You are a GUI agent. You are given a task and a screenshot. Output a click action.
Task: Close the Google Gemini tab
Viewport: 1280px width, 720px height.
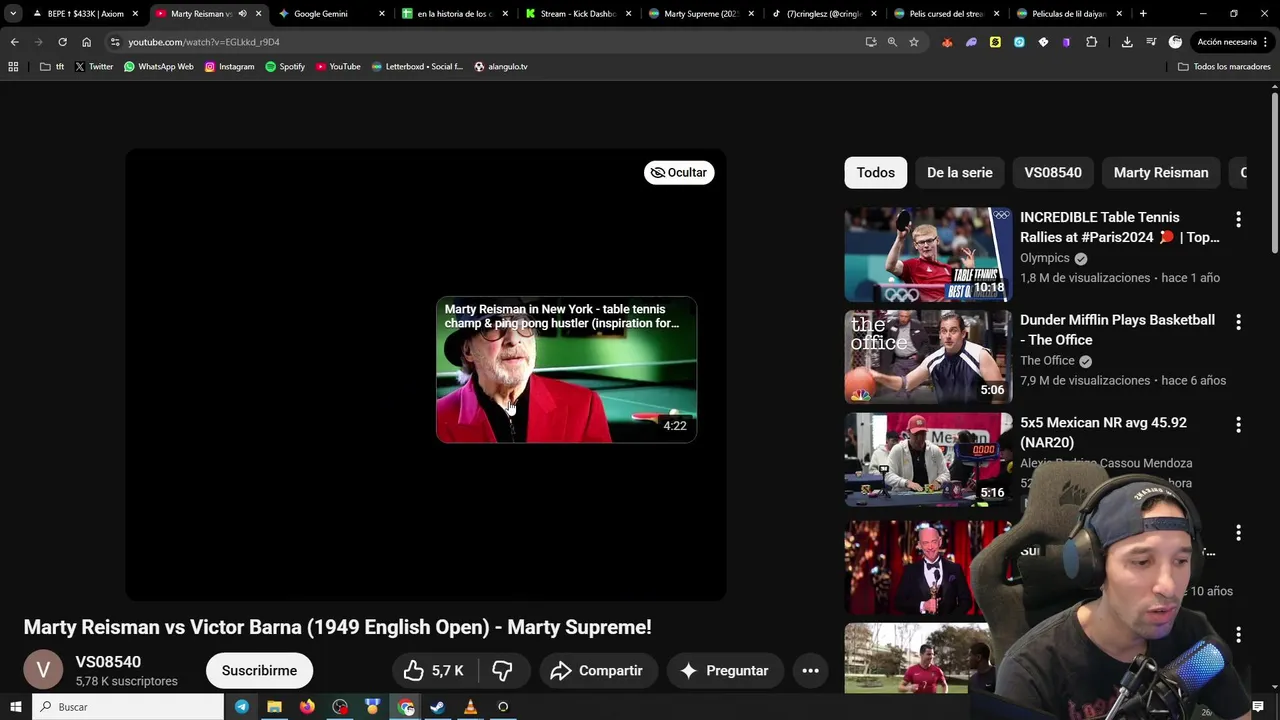pyautogui.click(x=381, y=14)
